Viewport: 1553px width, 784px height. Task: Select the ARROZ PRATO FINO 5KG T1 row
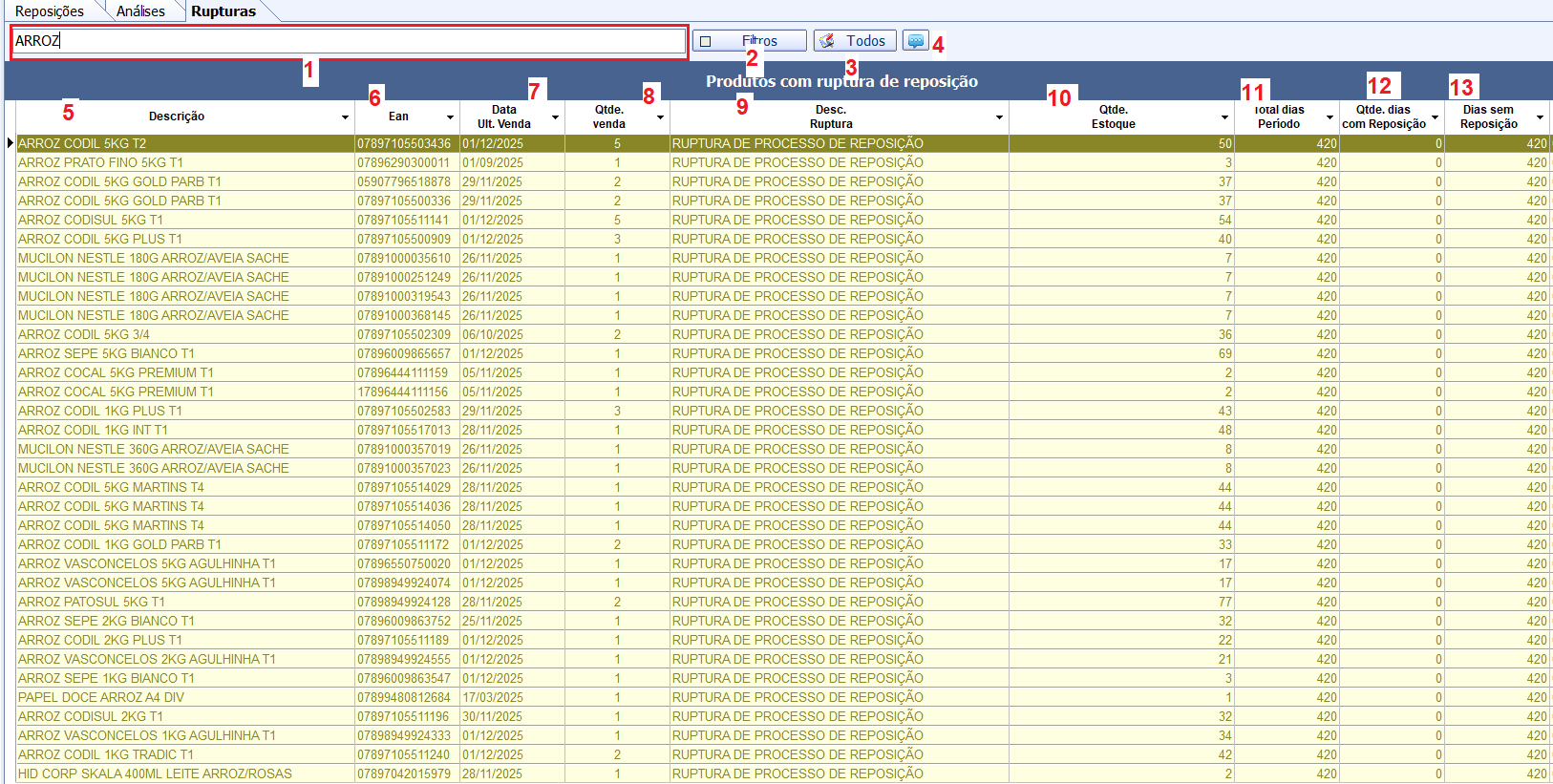[100, 162]
